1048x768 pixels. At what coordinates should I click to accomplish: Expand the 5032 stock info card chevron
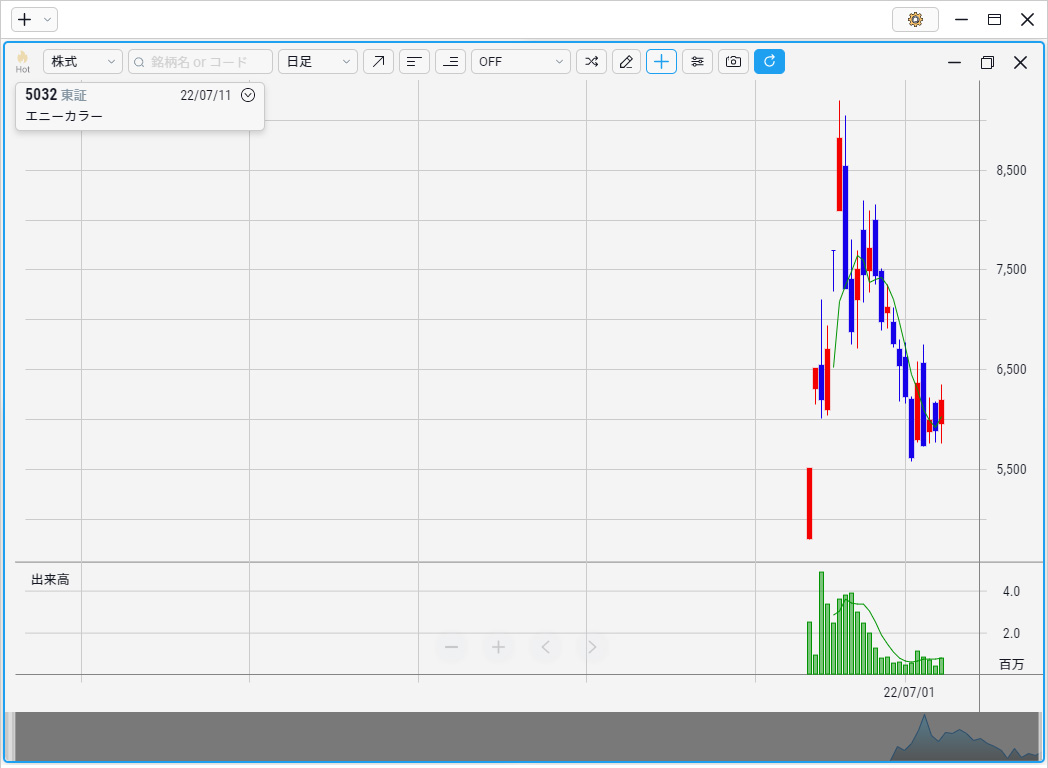(248, 95)
